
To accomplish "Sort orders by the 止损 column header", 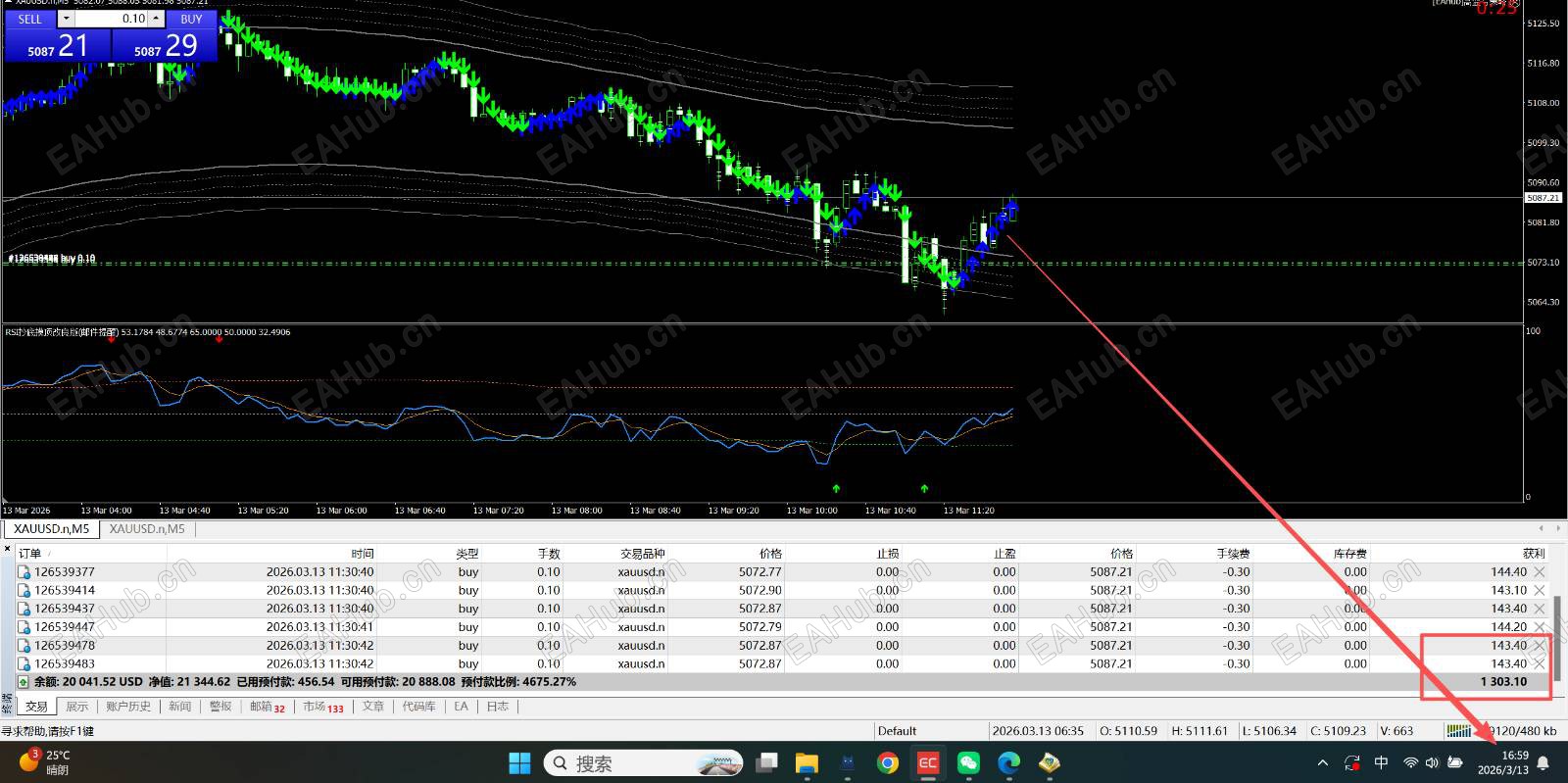I will coord(888,554).
